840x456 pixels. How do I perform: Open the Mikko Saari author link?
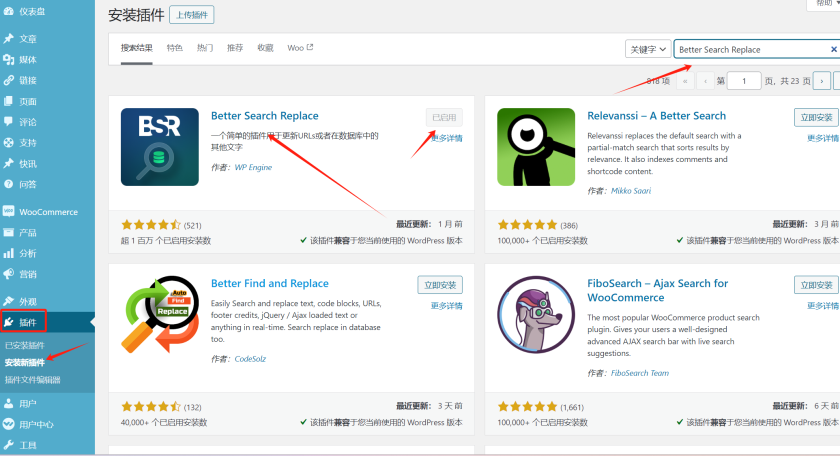(x=631, y=191)
